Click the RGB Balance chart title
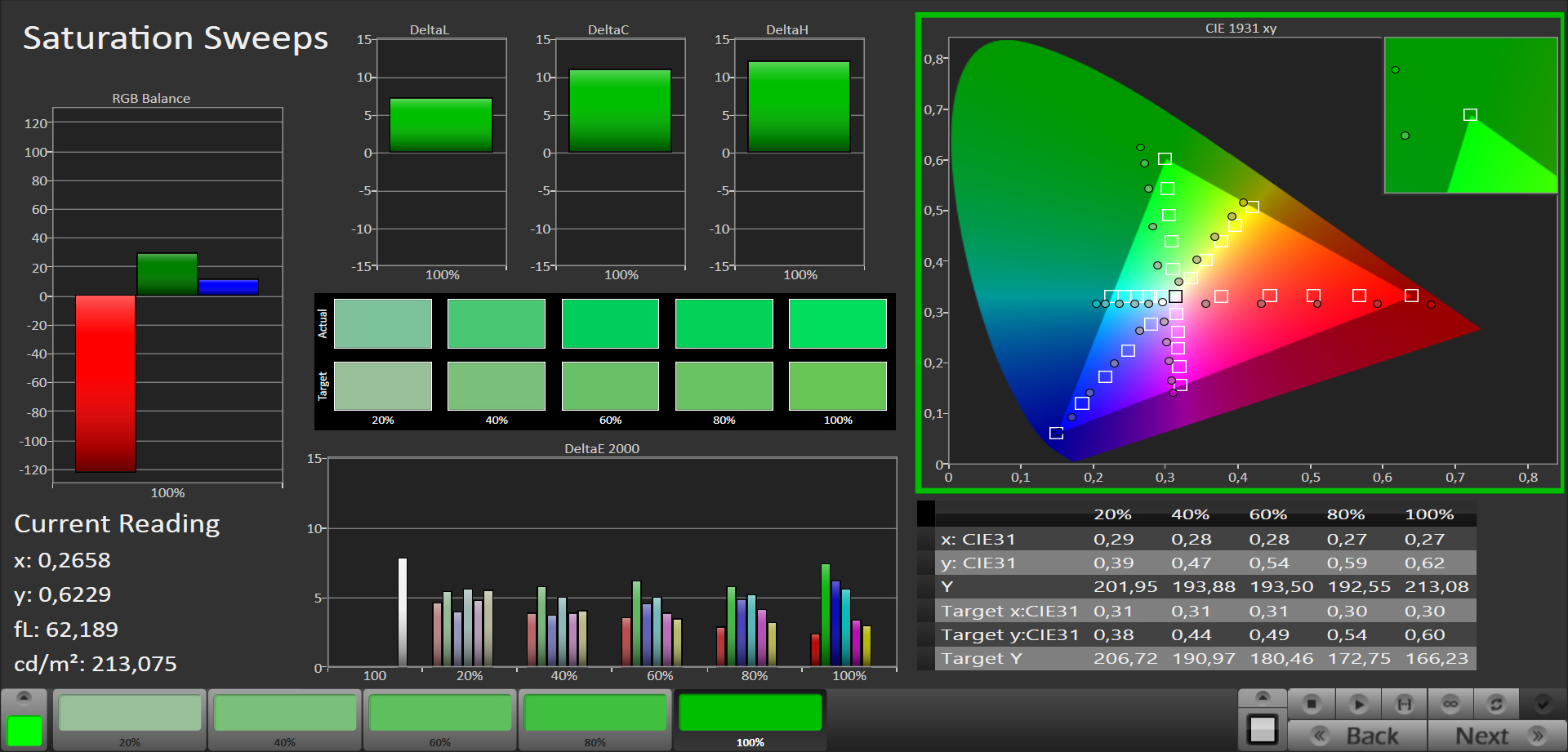The height and width of the screenshot is (752, 1568). click(151, 99)
